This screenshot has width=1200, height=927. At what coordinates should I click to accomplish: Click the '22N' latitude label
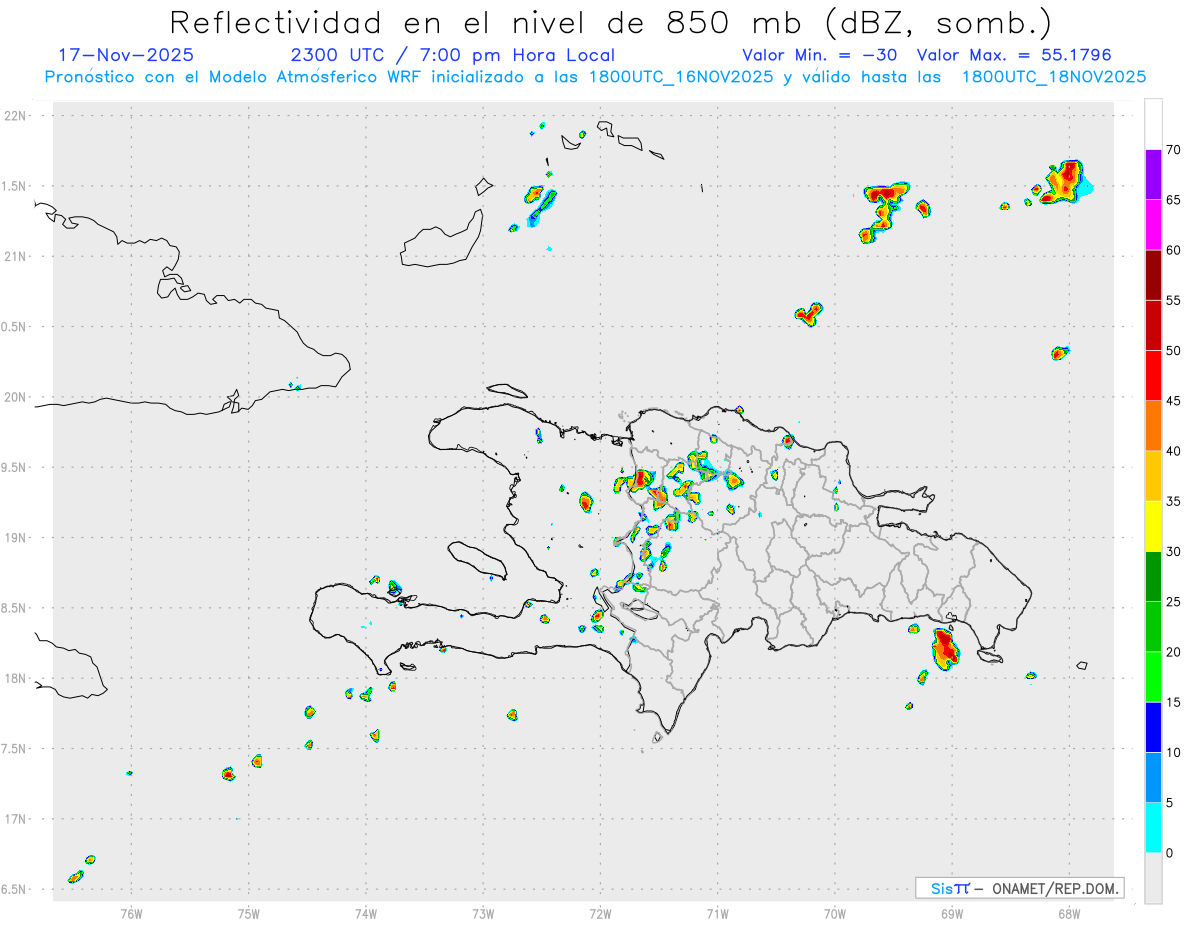[17, 116]
